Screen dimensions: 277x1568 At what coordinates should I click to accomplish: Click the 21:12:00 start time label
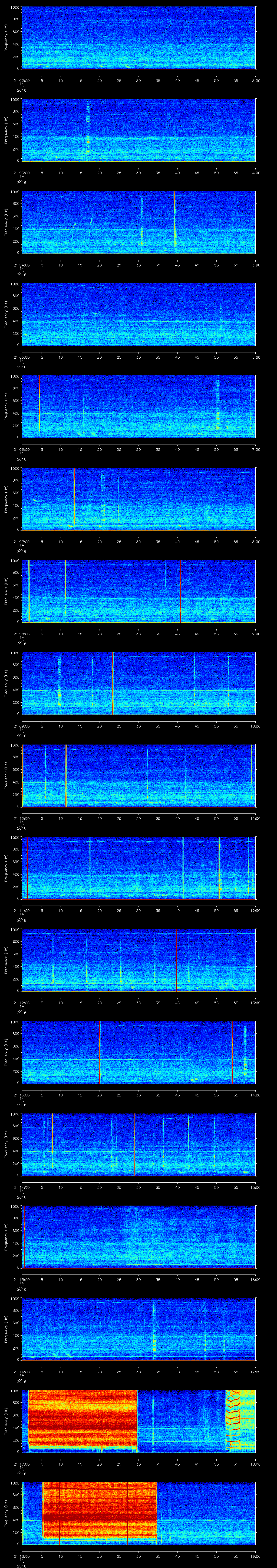[x=21, y=1003]
